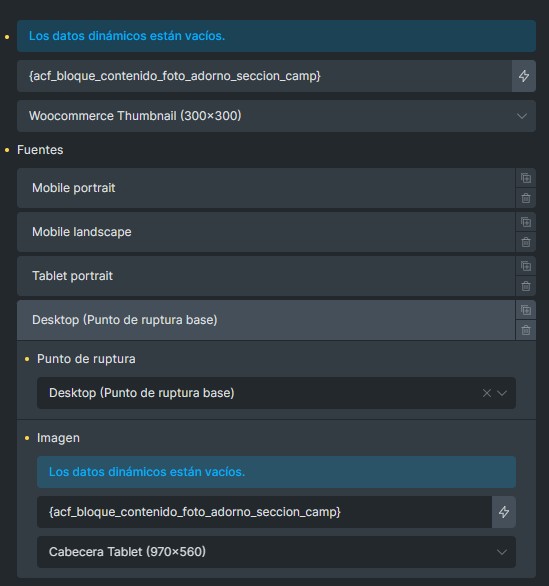Viewport: 549px width, 586px height.
Task: Delete the Mobile portrait source
Action: 526,198
